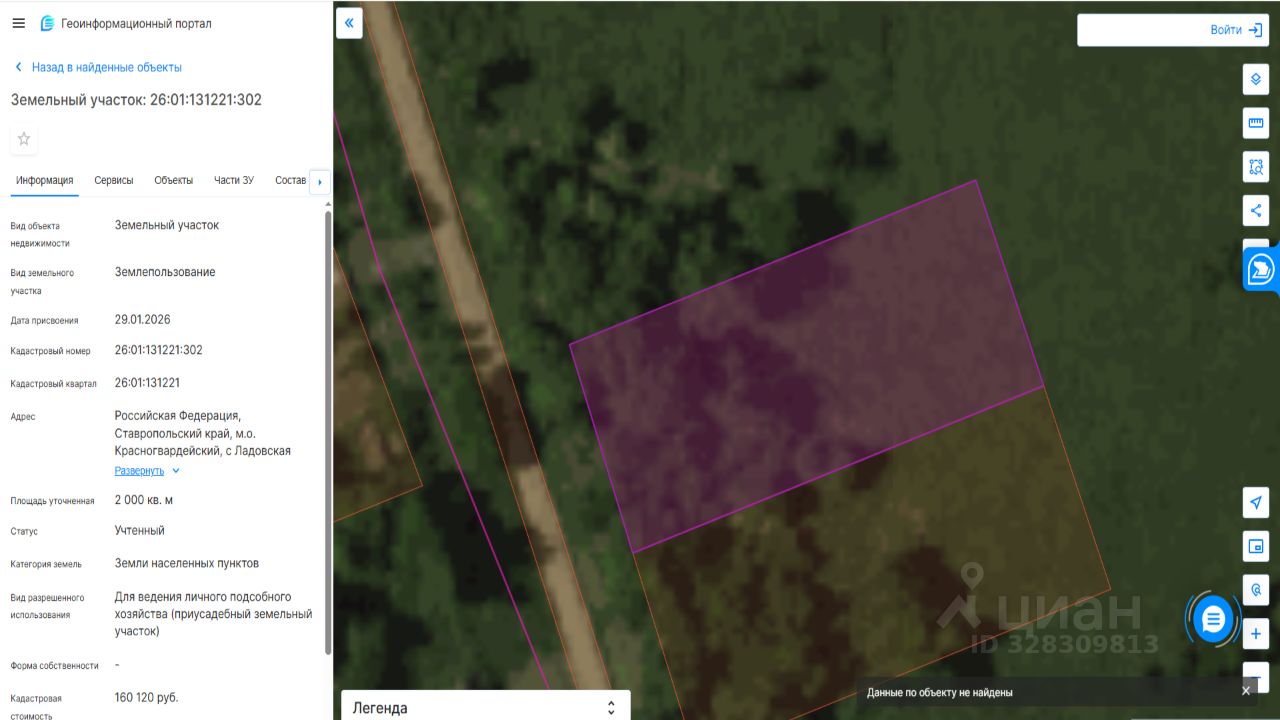Open the map layers panel

click(x=1256, y=79)
